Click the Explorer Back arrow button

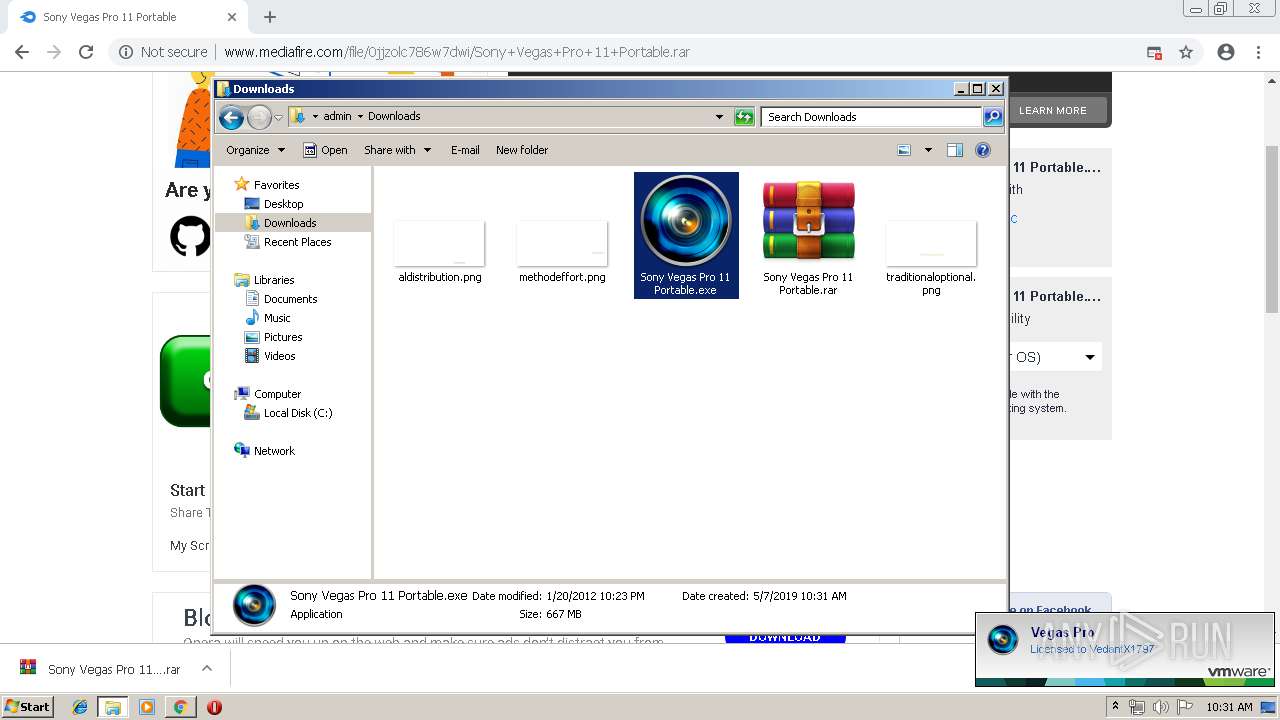point(232,117)
